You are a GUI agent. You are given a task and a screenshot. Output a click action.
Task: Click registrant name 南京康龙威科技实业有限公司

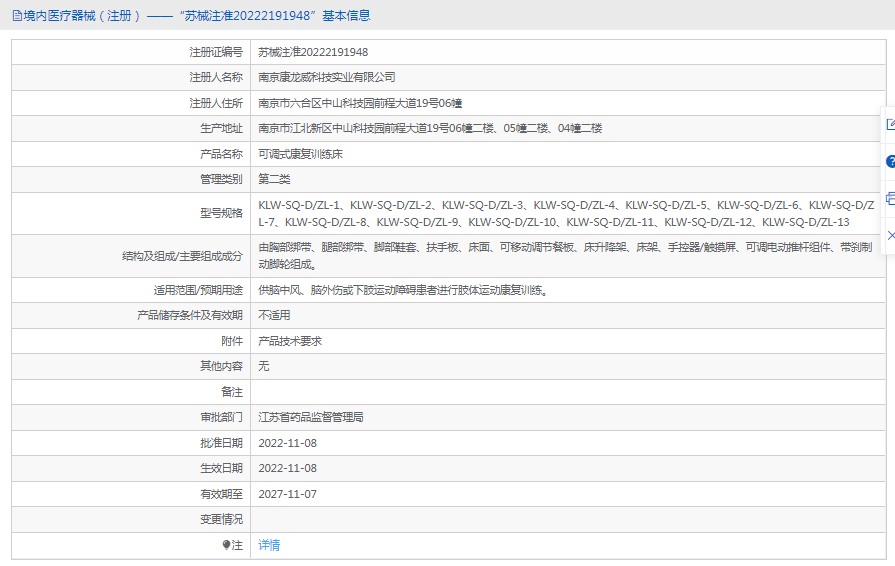tap(326, 77)
